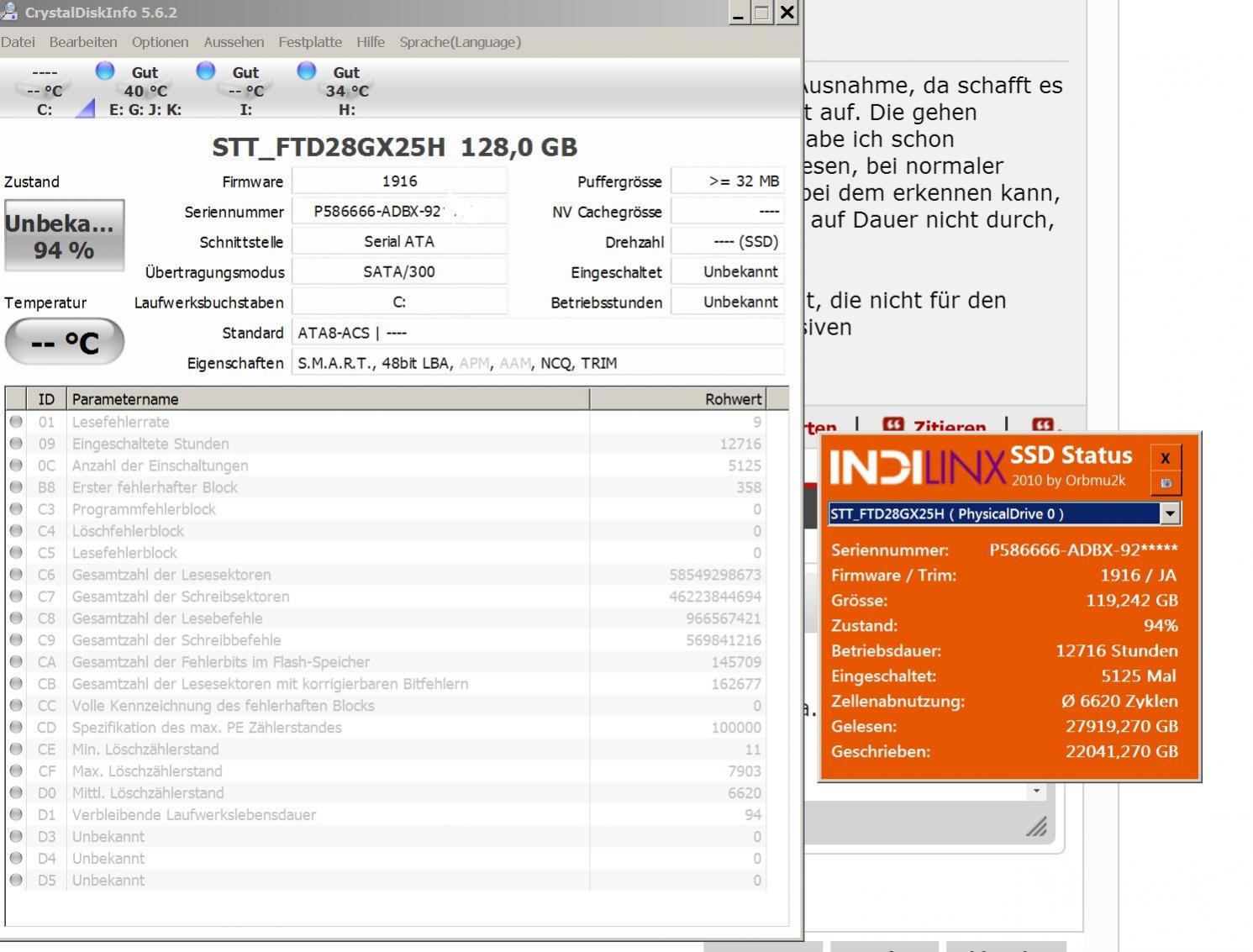Click the Rohwert column header

[x=677, y=399]
